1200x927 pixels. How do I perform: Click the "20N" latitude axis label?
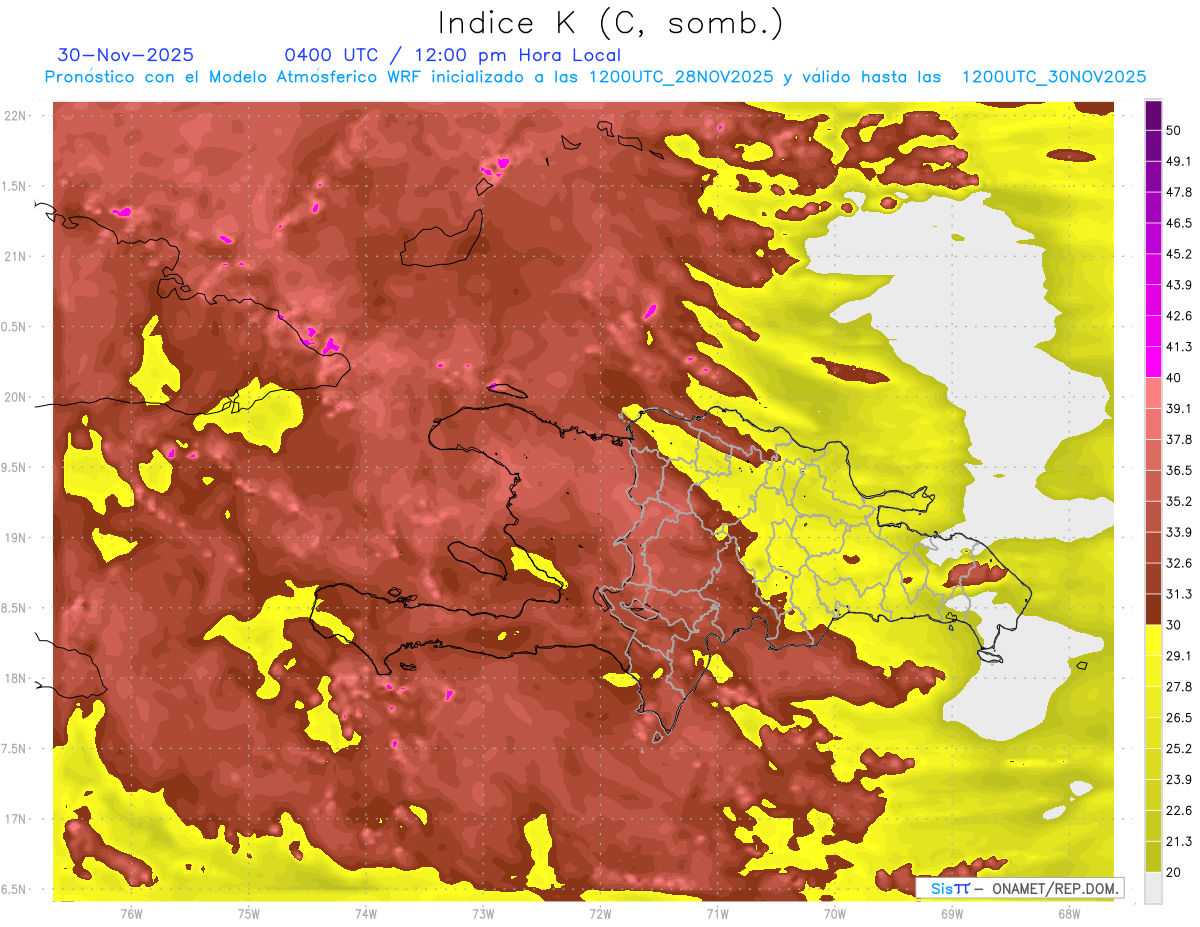[x=15, y=397]
